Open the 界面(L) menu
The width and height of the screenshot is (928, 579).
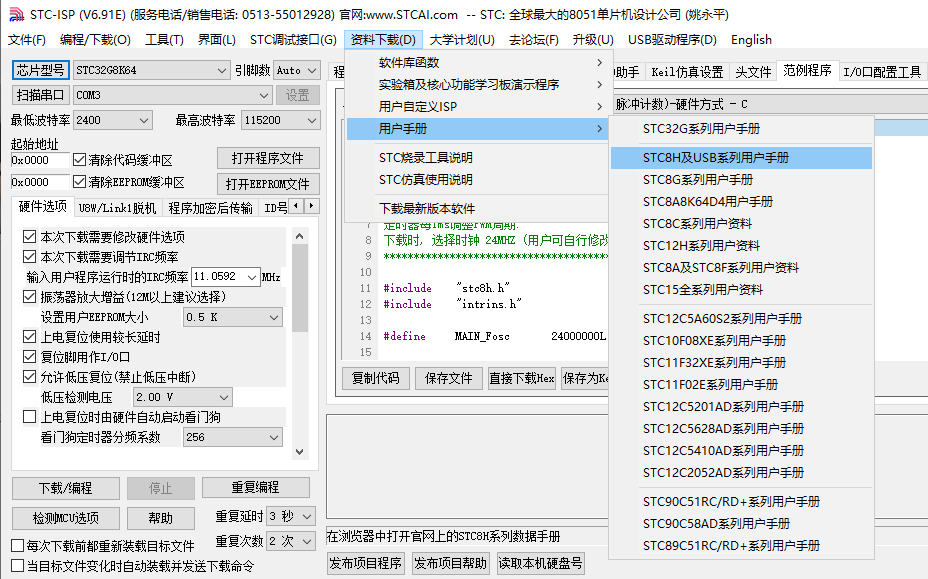tap(217, 40)
